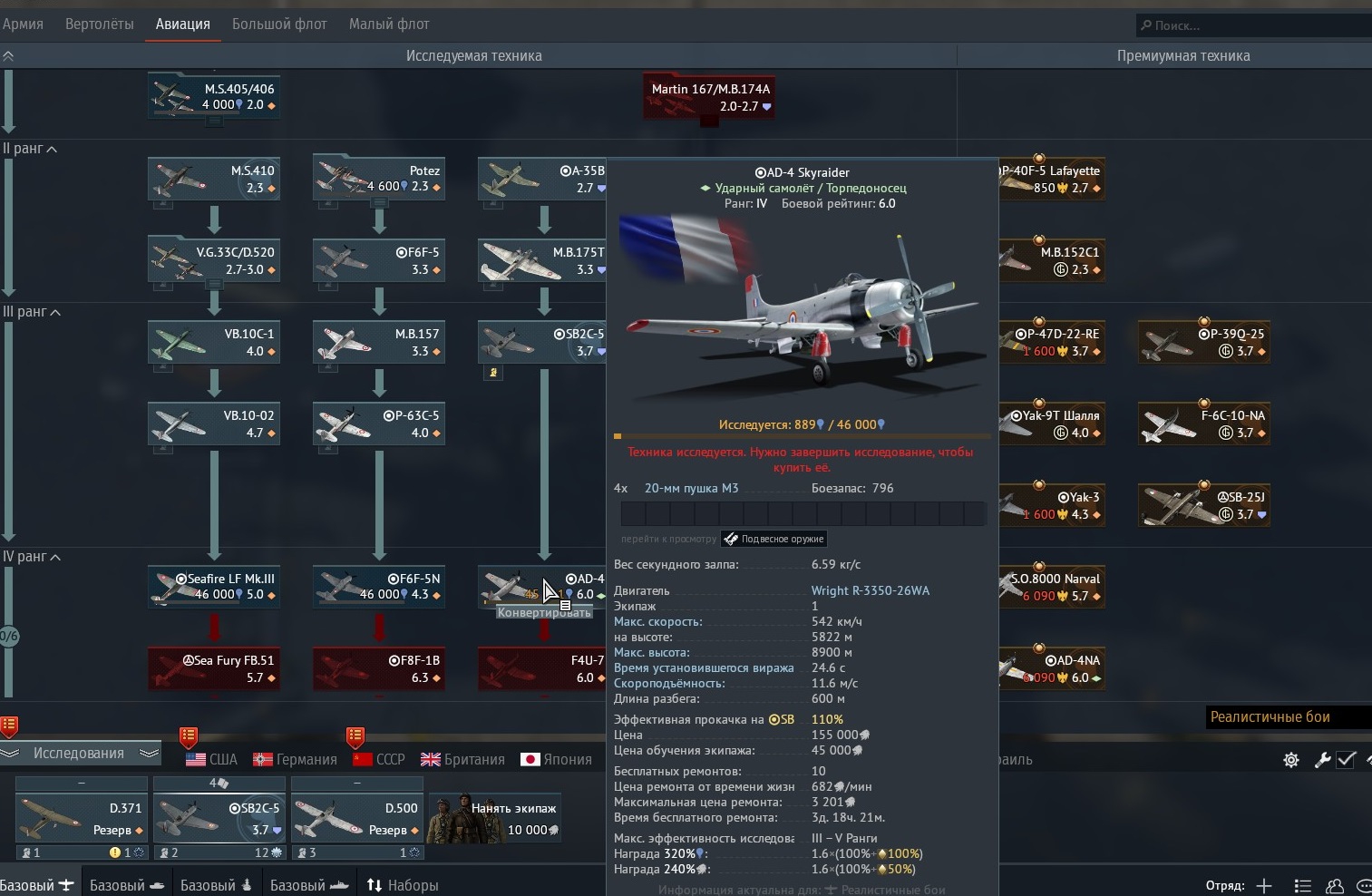Select the locked Sea Fury FB.51 card
The height and width of the screenshot is (896, 1372).
[x=214, y=668]
